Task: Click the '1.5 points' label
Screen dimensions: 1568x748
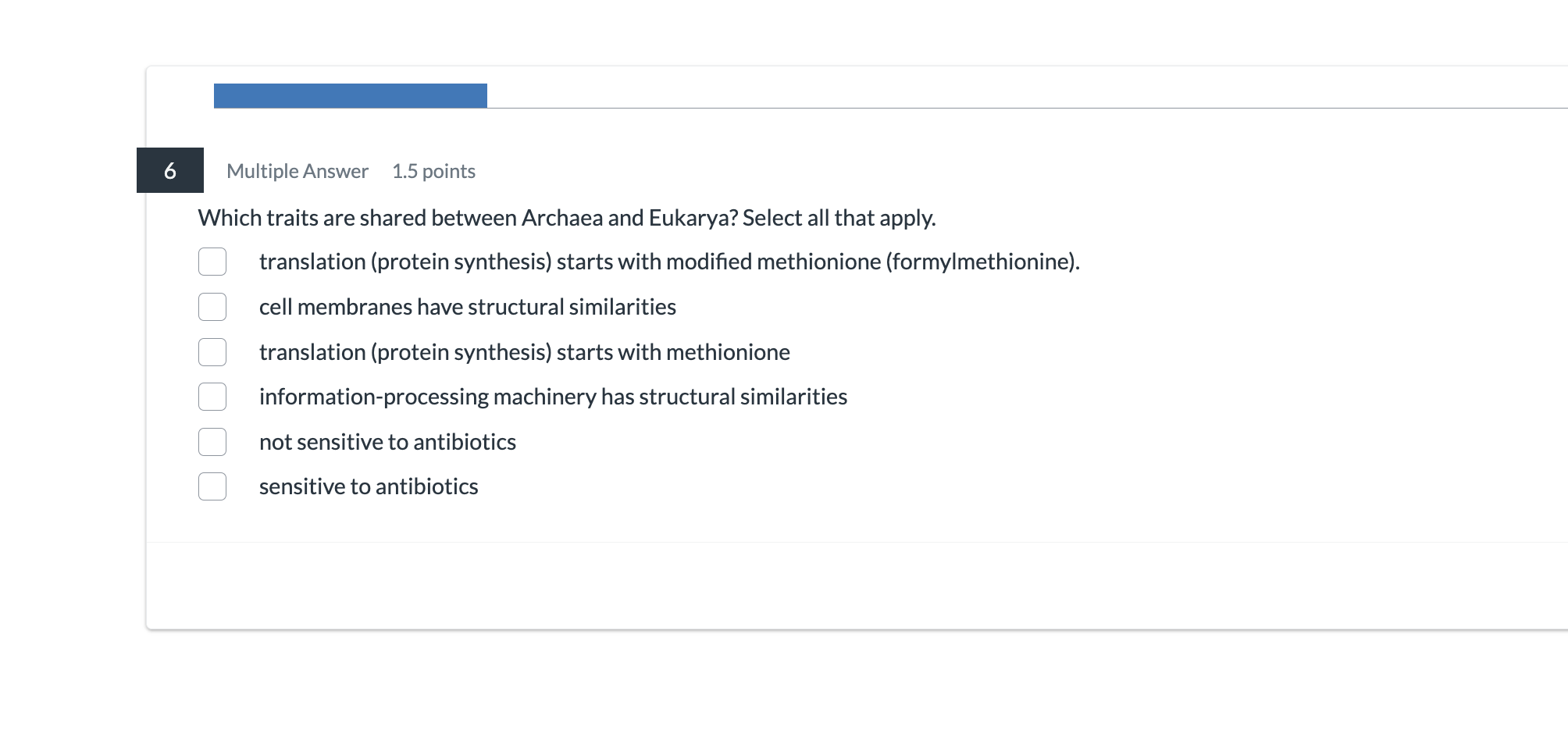Action: click(x=434, y=171)
